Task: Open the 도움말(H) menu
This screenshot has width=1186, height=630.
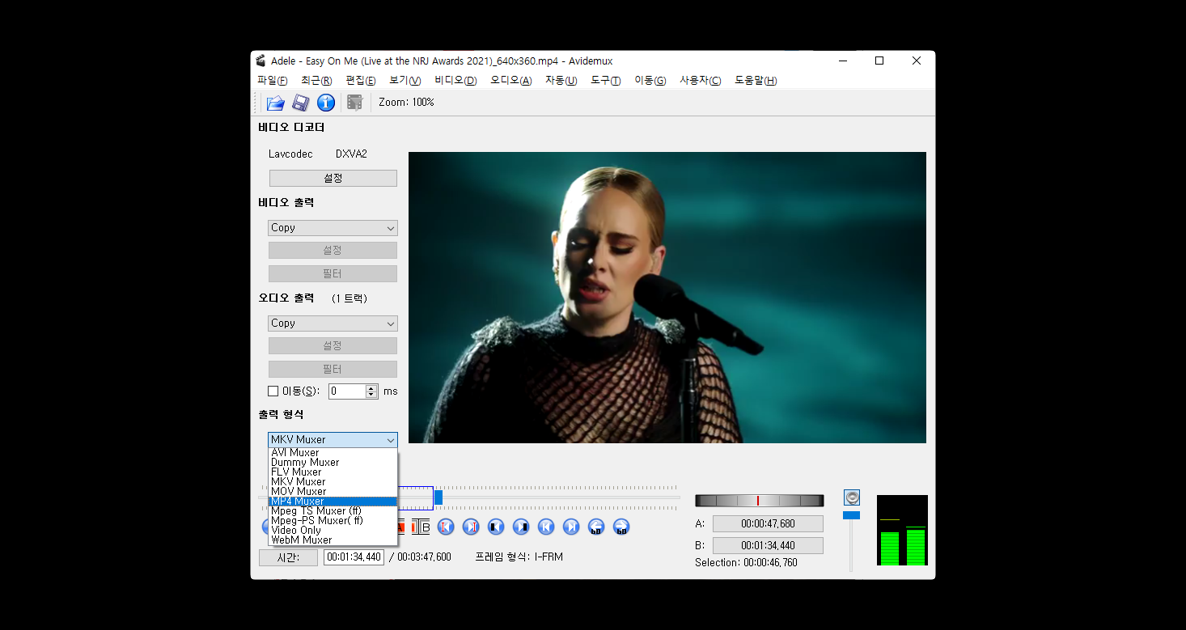Action: (x=756, y=81)
